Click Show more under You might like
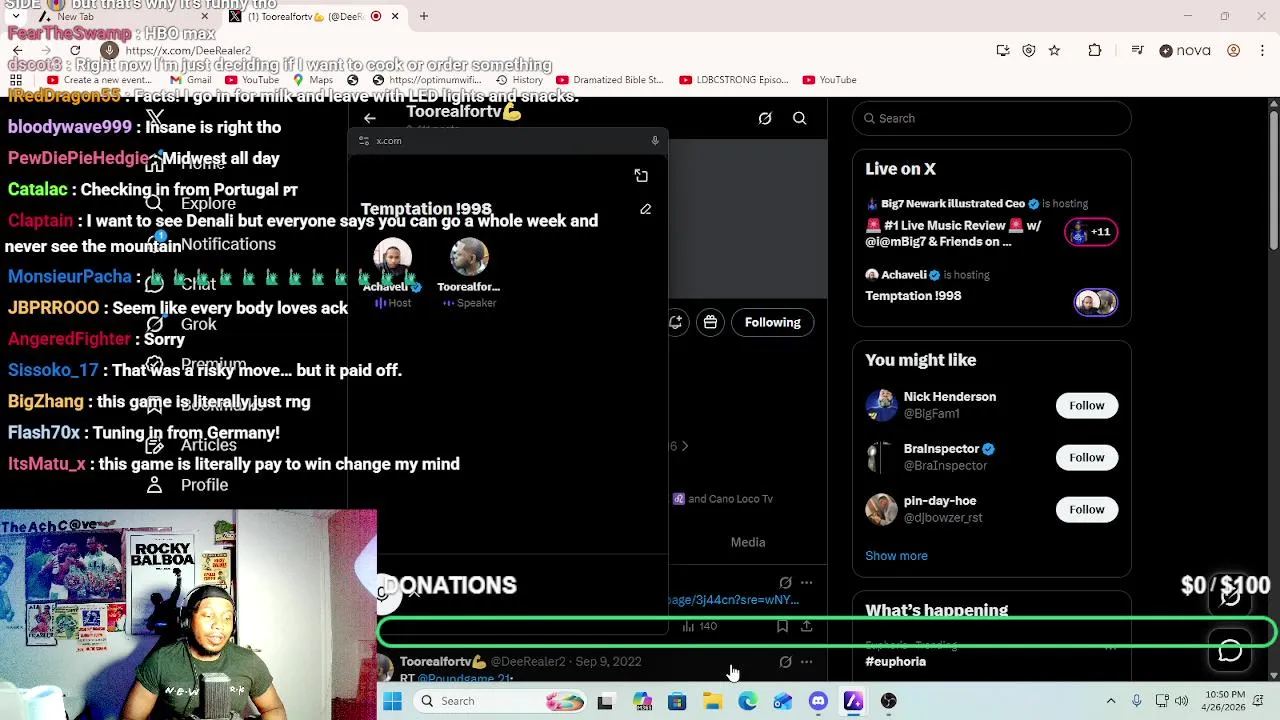The image size is (1280, 720). 896,556
